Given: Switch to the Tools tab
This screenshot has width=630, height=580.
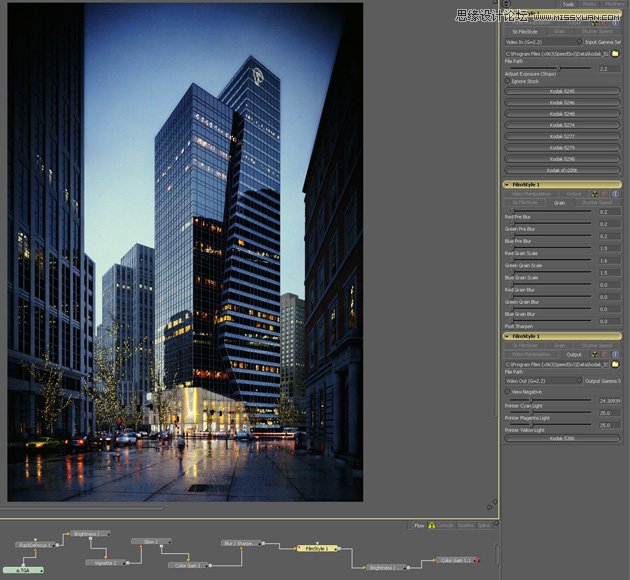Looking at the screenshot, I should pyautogui.click(x=568, y=4).
